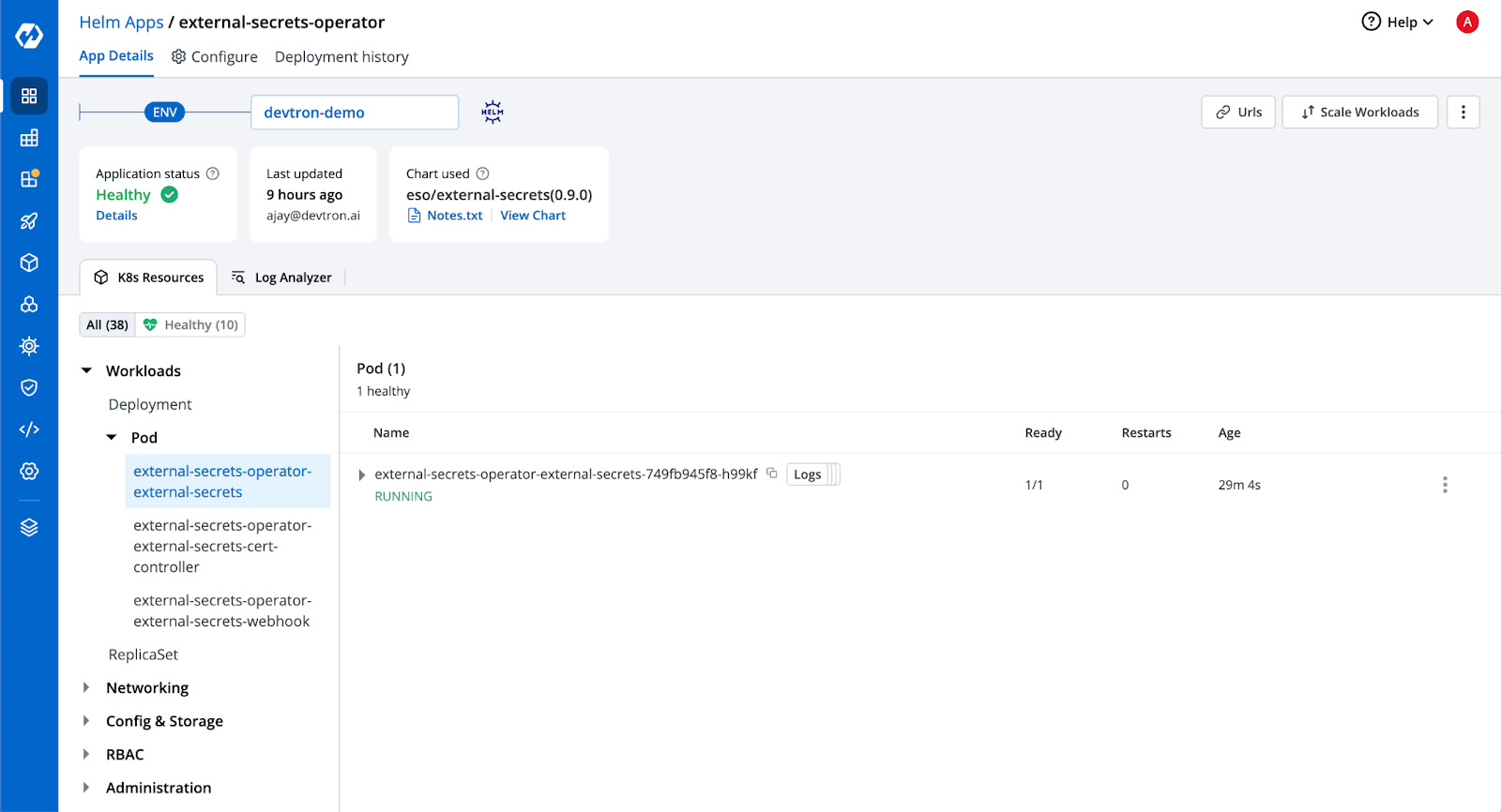
Task: Click the Name column header
Action: coord(391,433)
